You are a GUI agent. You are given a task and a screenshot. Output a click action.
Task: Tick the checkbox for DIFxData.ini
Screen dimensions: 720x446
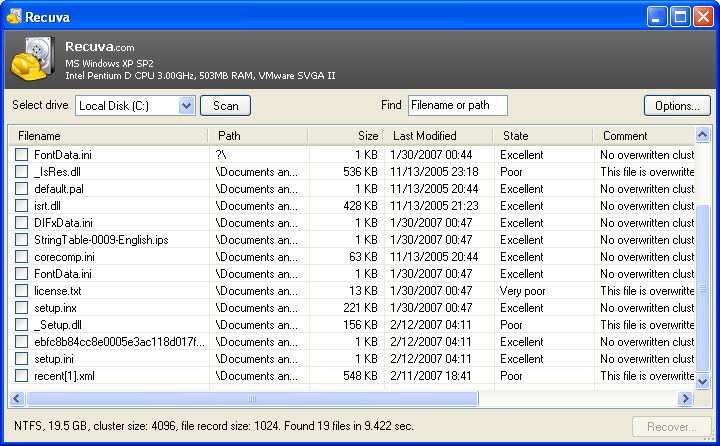[21, 223]
